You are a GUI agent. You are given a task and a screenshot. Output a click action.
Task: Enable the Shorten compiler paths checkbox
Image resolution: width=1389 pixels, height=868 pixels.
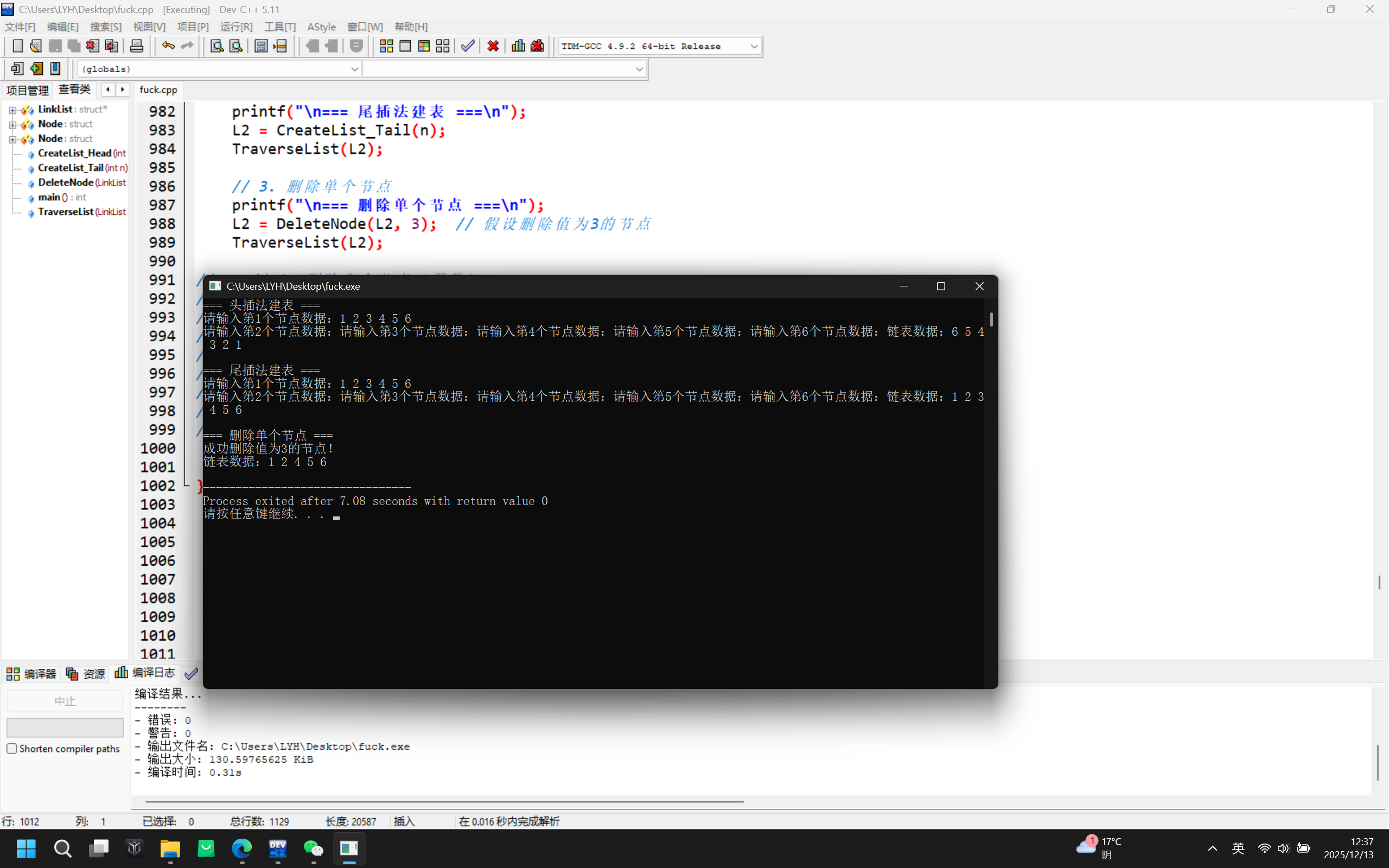click(11, 748)
